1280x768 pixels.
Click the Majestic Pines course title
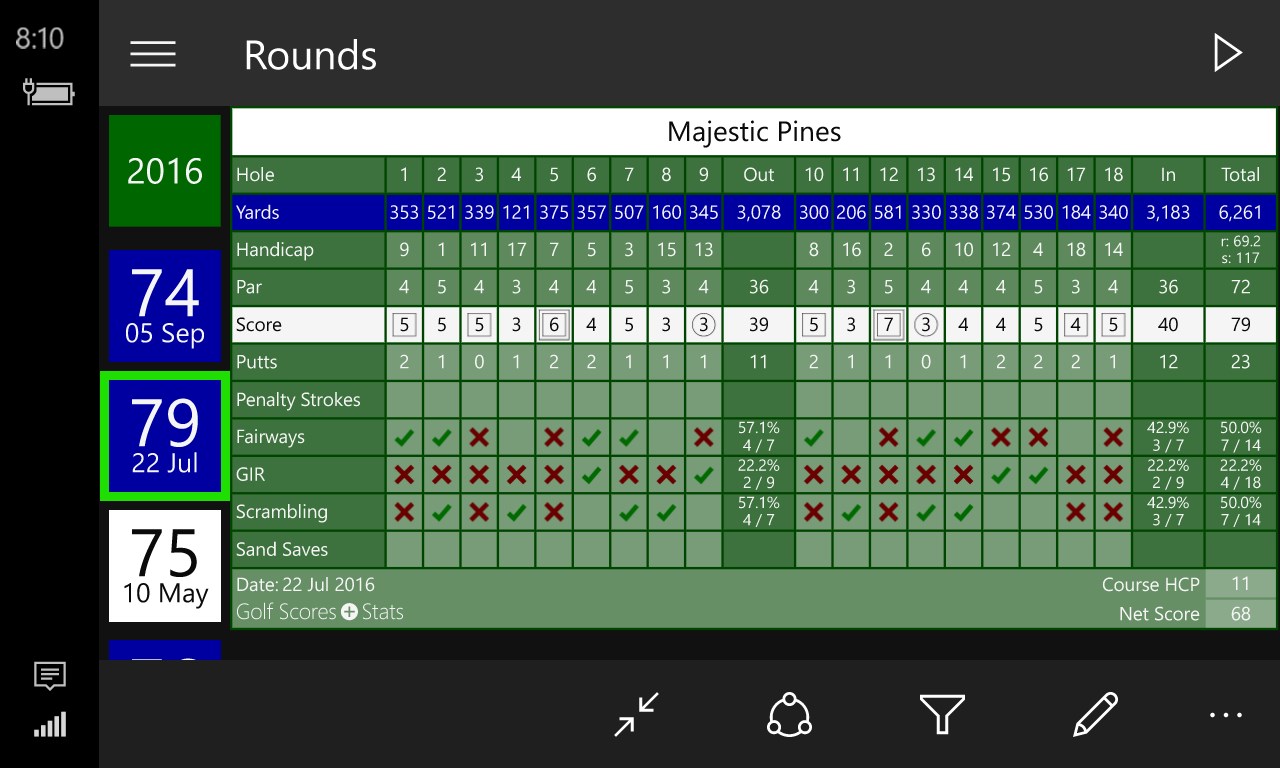[754, 132]
